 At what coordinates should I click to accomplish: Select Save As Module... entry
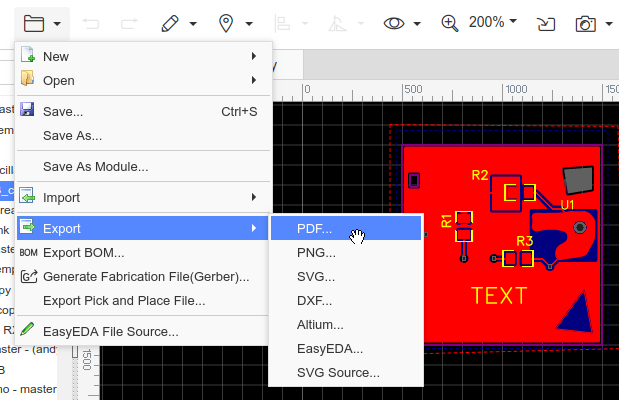pyautogui.click(x=144, y=167)
